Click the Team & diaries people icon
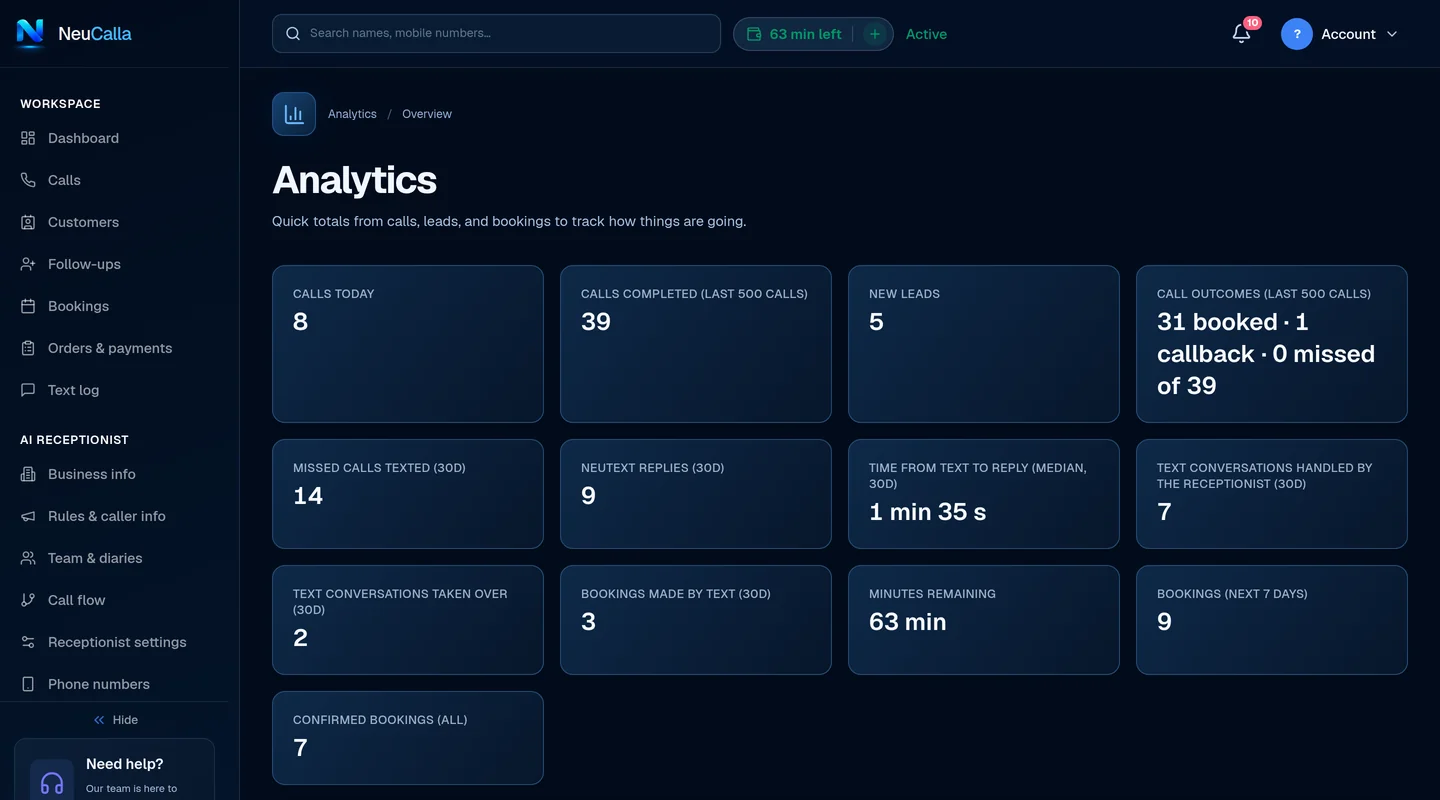 pyautogui.click(x=28, y=558)
